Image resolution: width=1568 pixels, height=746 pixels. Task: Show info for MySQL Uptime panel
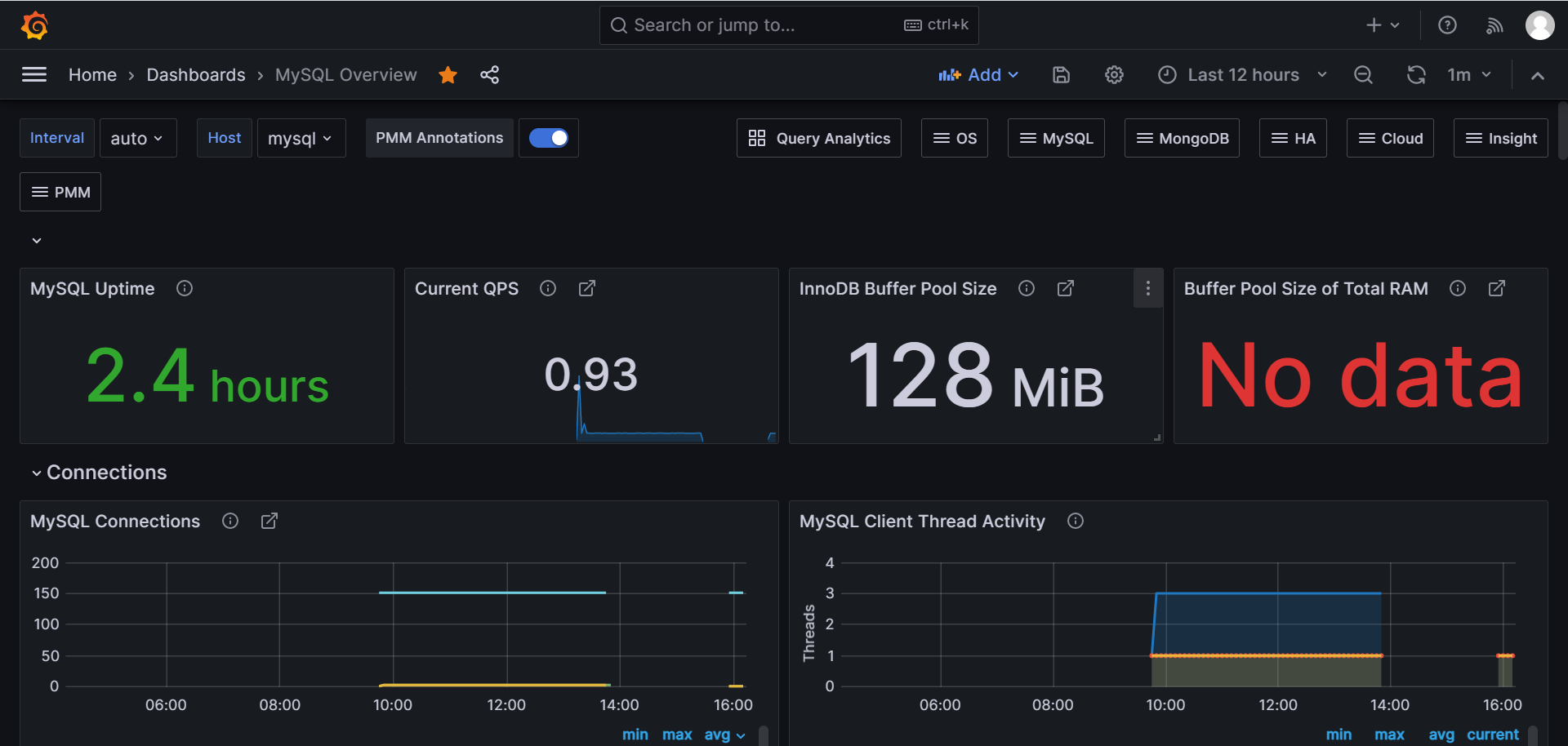pos(185,288)
